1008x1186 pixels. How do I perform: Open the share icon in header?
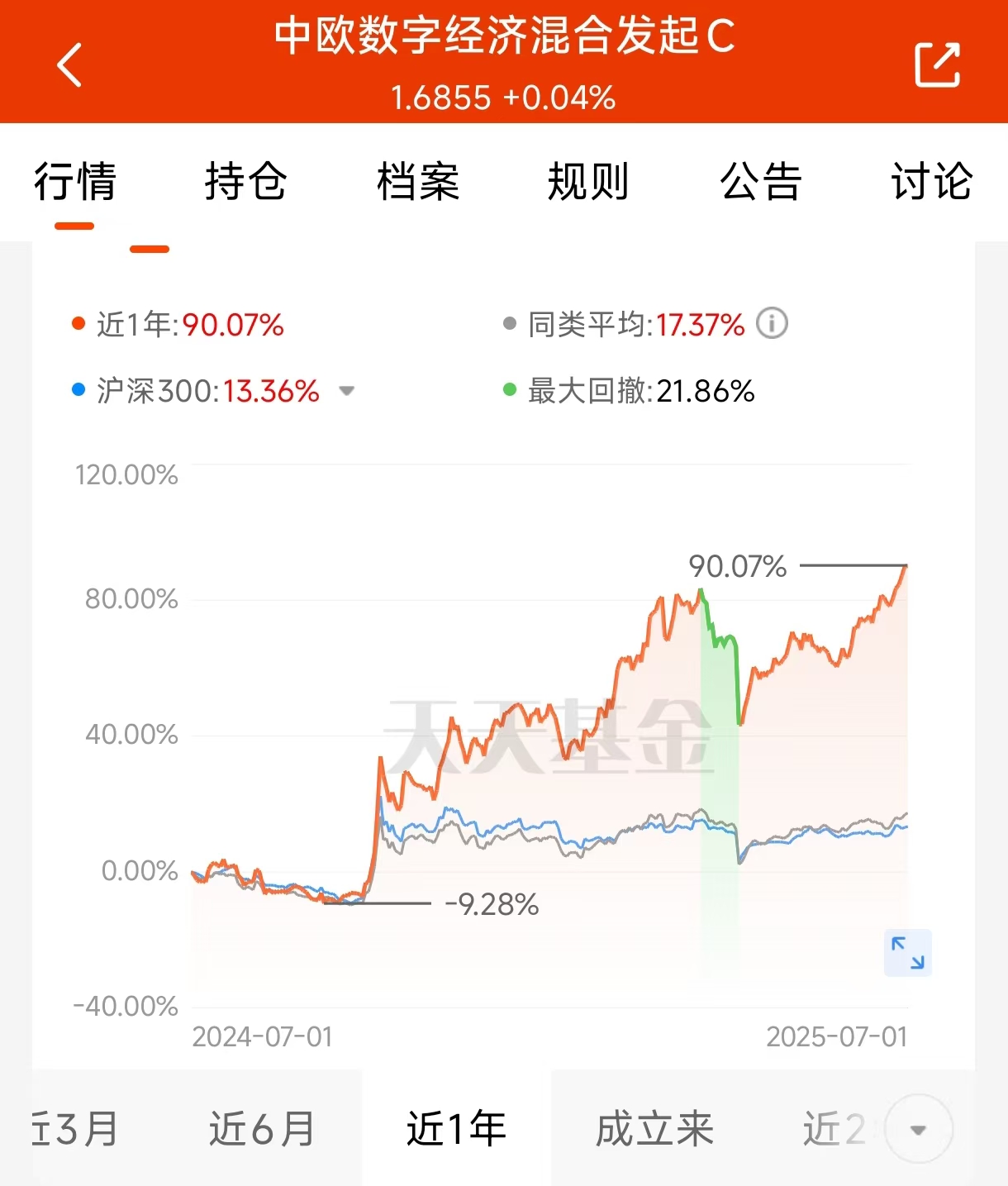pos(938,64)
